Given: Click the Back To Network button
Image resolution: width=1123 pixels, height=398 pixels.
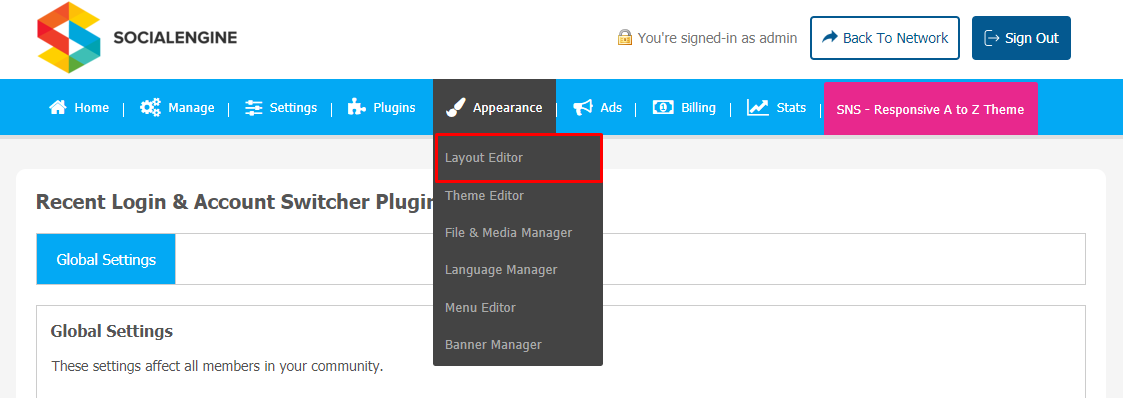Looking at the screenshot, I should 885,38.
